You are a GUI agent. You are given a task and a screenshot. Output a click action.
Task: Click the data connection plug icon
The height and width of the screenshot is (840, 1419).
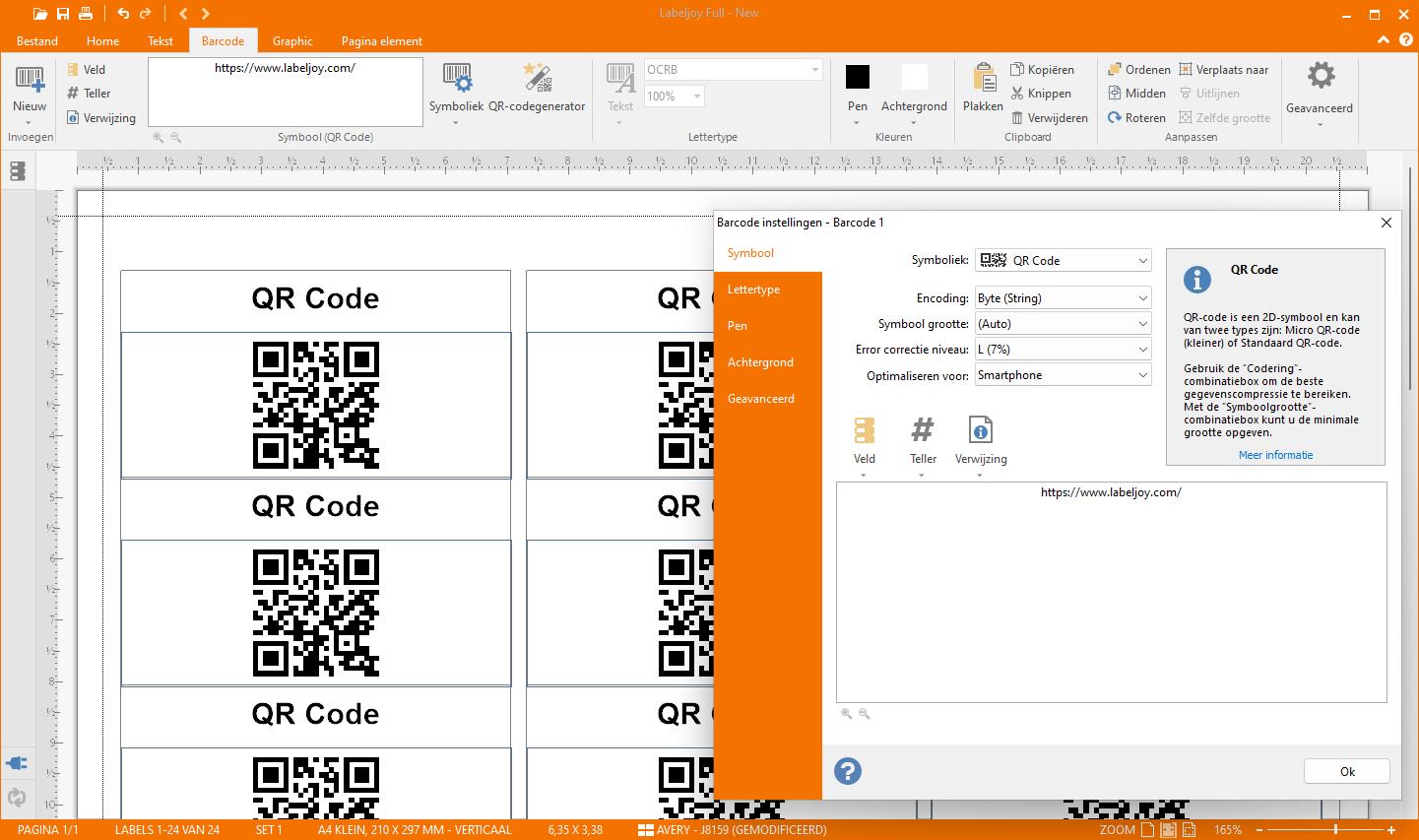(17, 763)
